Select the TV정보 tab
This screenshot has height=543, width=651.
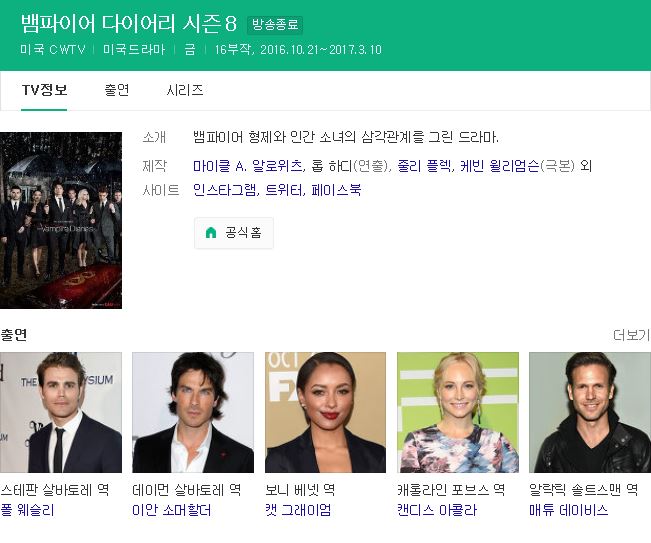click(44, 90)
